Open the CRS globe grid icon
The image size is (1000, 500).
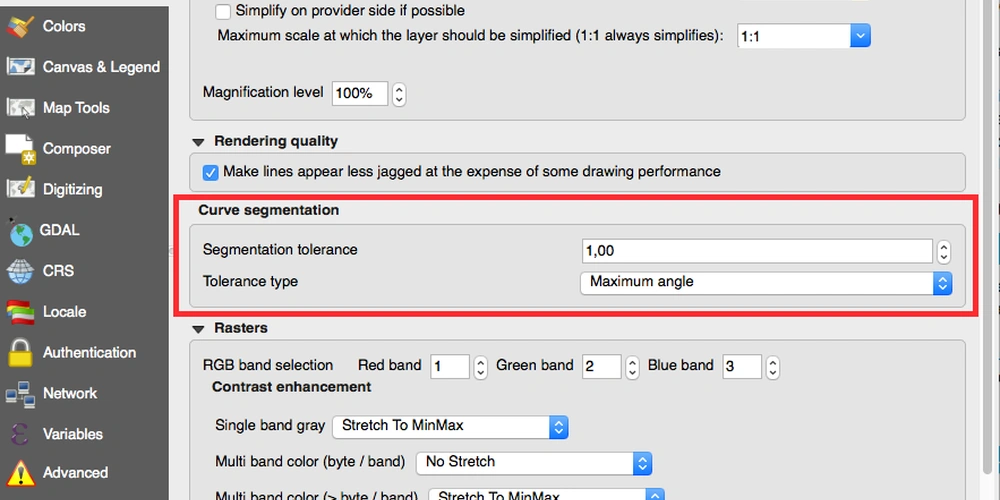click(20, 271)
